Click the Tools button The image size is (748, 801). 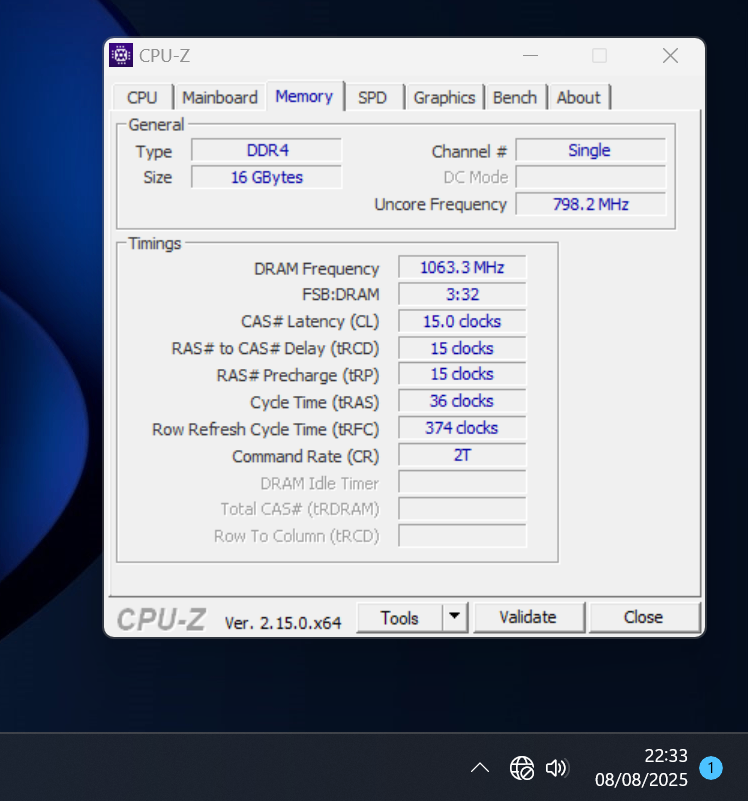coord(400,618)
